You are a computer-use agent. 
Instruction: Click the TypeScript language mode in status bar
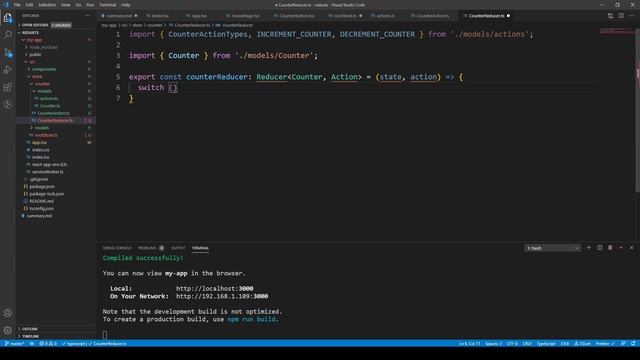coord(546,344)
